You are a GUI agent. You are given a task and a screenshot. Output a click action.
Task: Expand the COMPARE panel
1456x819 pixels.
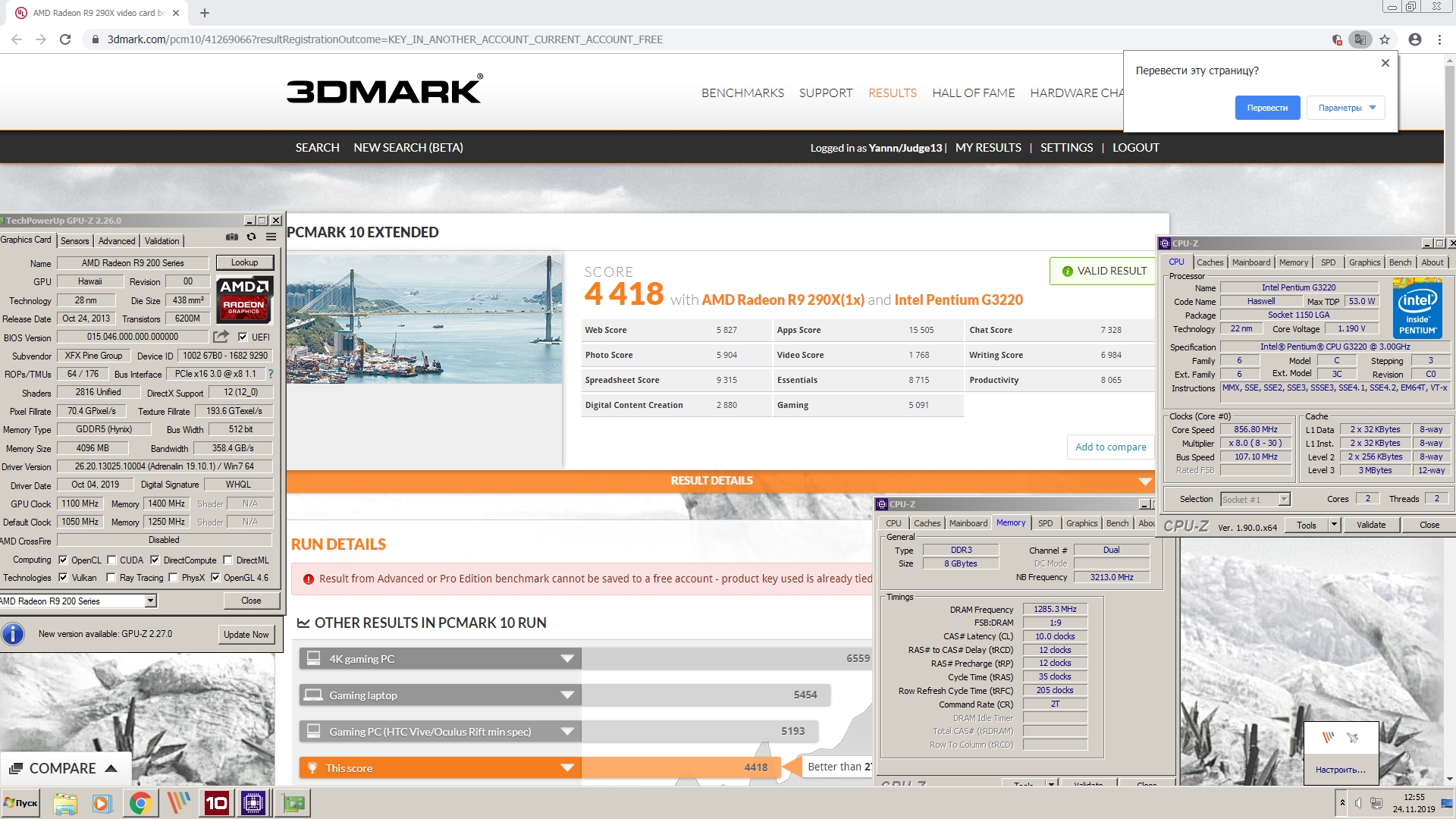64,768
